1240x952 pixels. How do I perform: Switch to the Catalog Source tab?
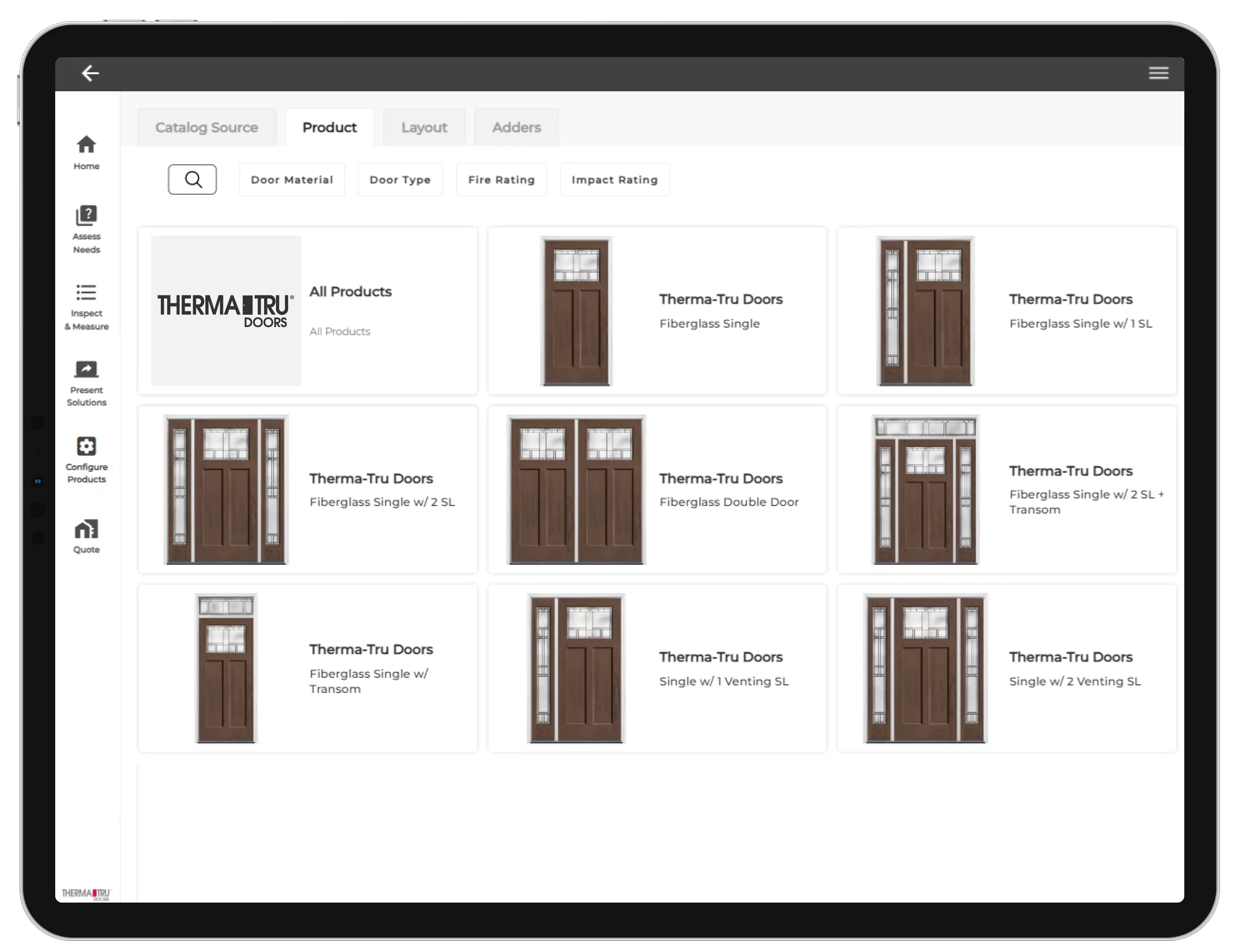tap(206, 127)
